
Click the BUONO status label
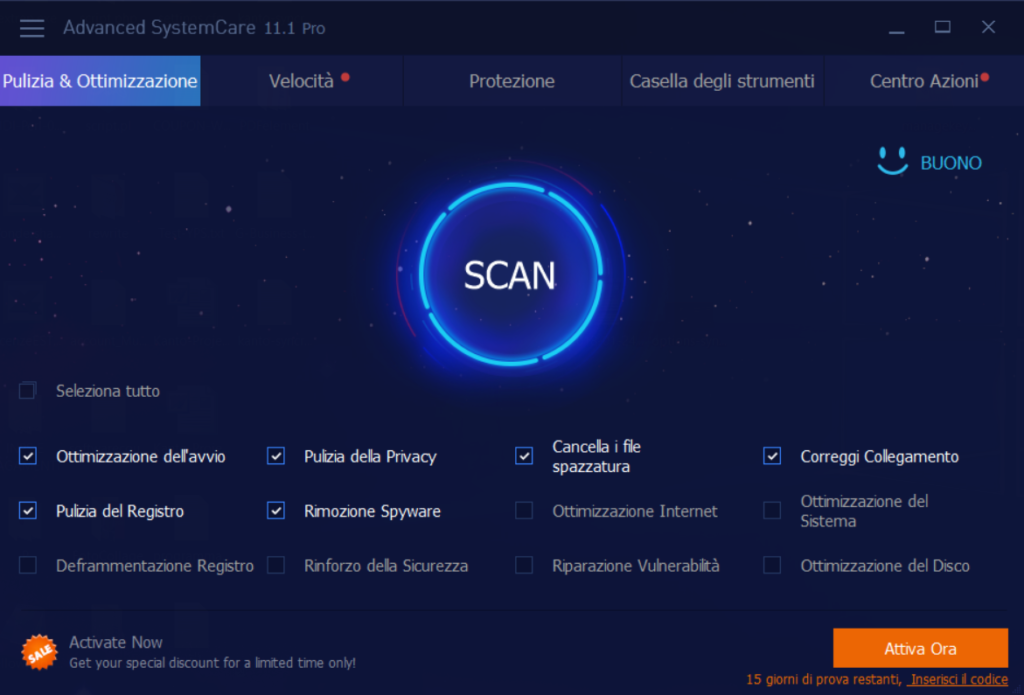951,163
